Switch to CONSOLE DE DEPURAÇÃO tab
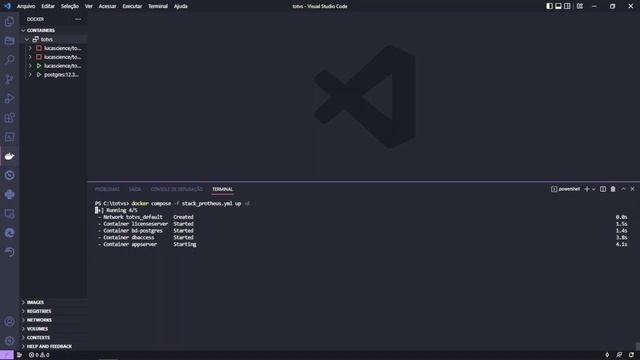 point(177,189)
